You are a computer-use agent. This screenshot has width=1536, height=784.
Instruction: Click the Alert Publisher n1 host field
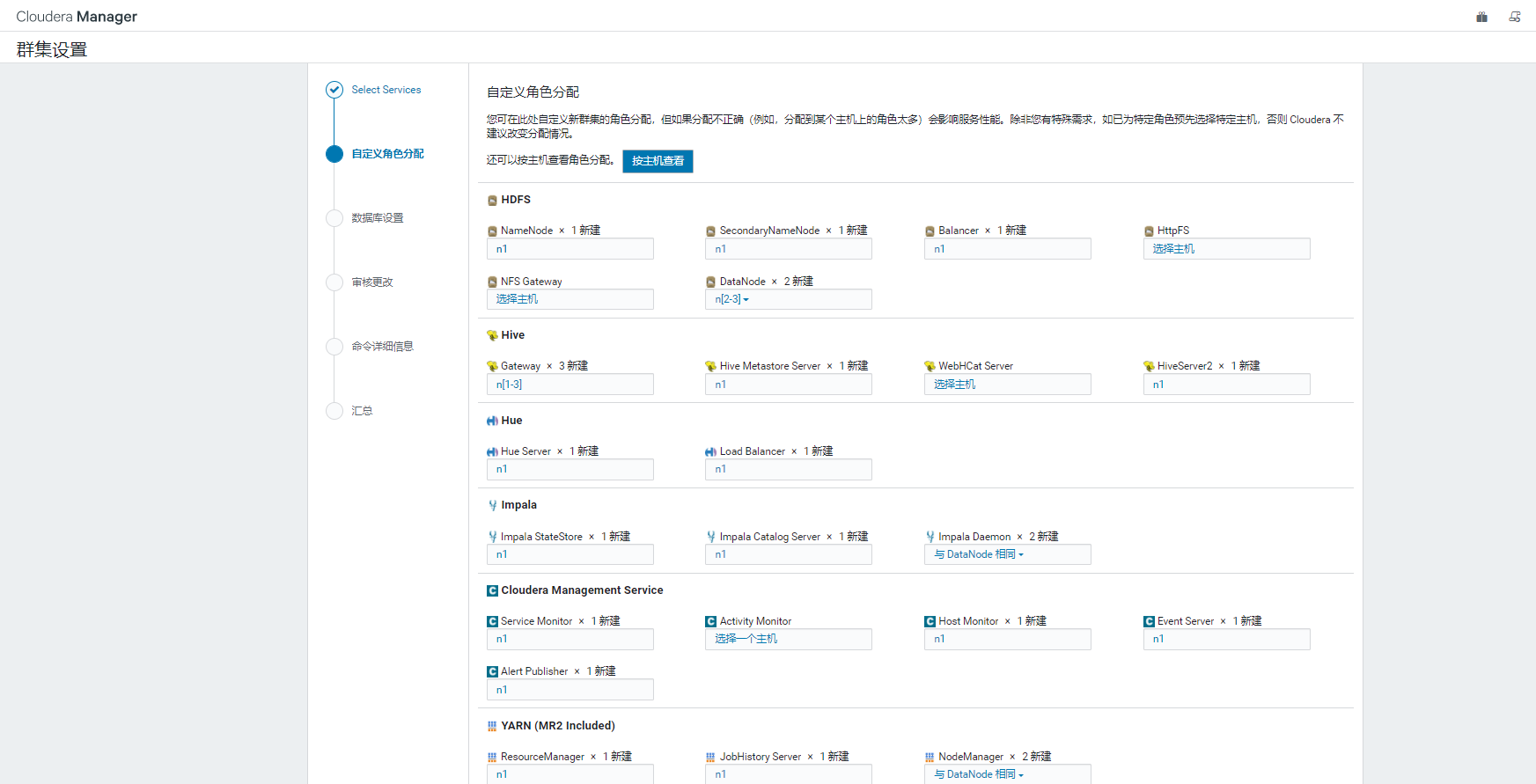(570, 690)
